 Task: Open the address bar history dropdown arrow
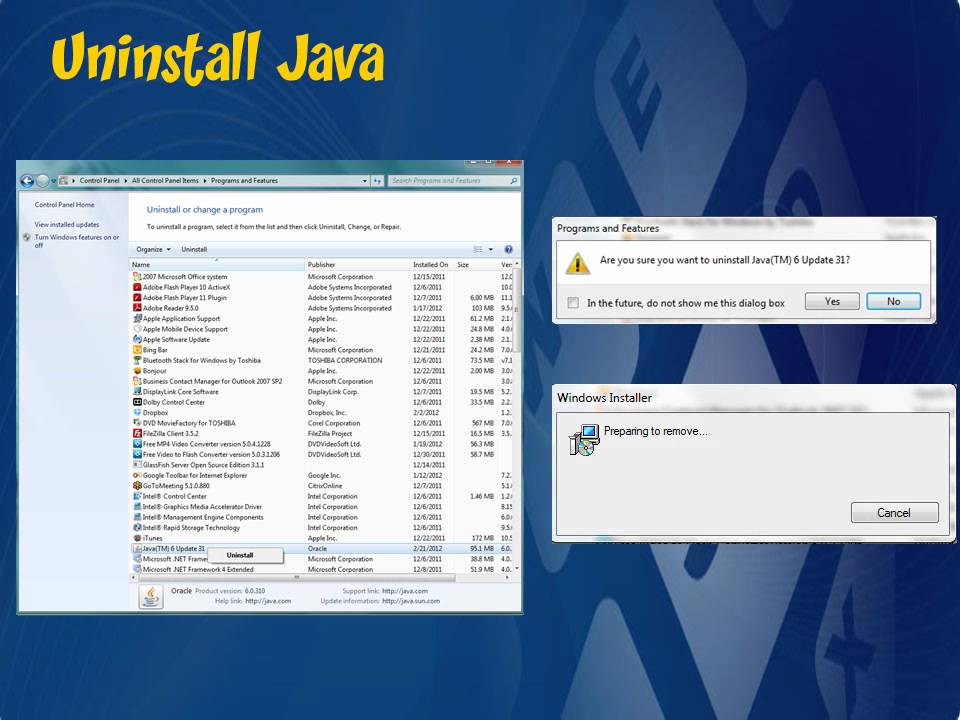[365, 181]
